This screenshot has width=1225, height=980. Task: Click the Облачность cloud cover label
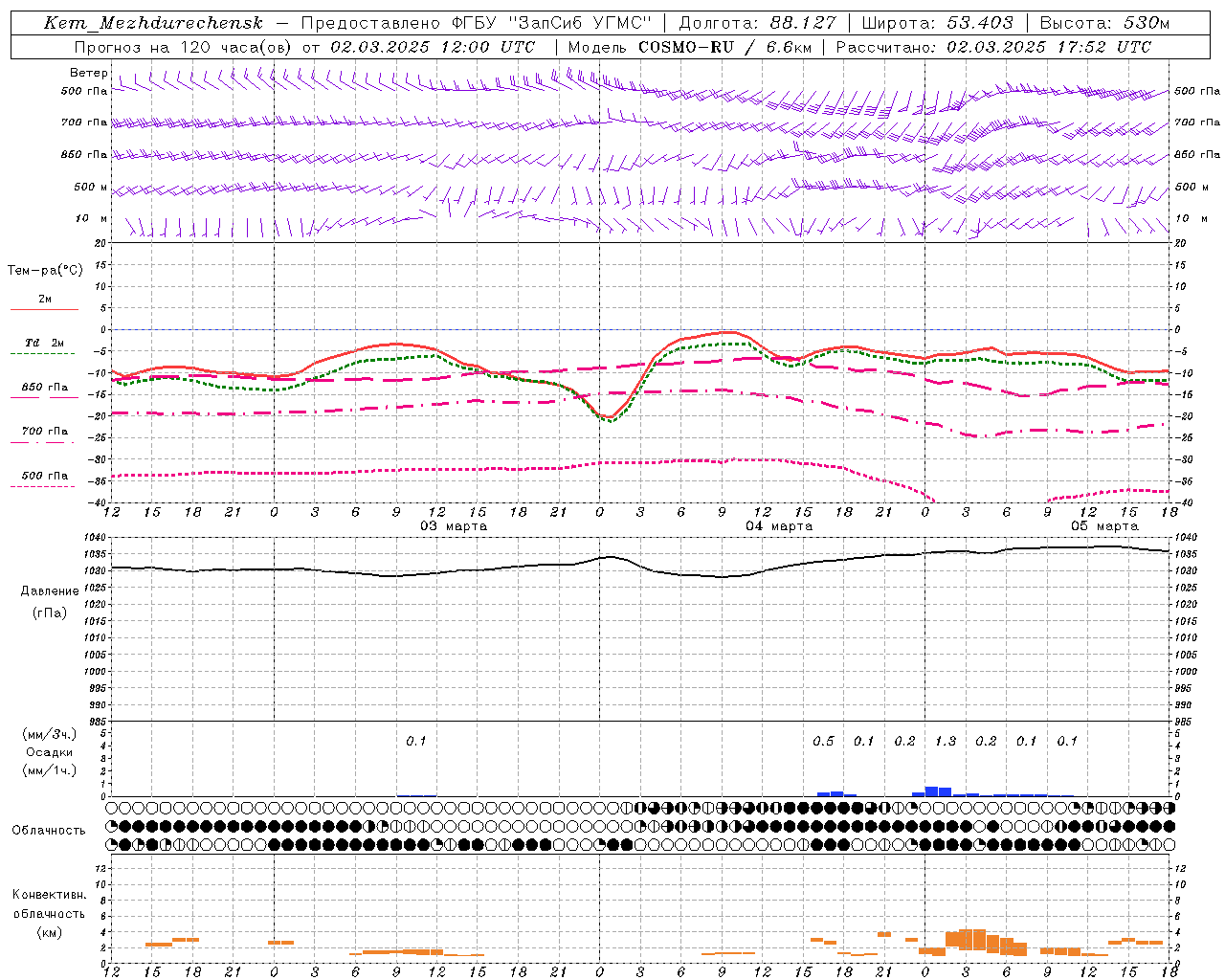pyautogui.click(x=49, y=831)
